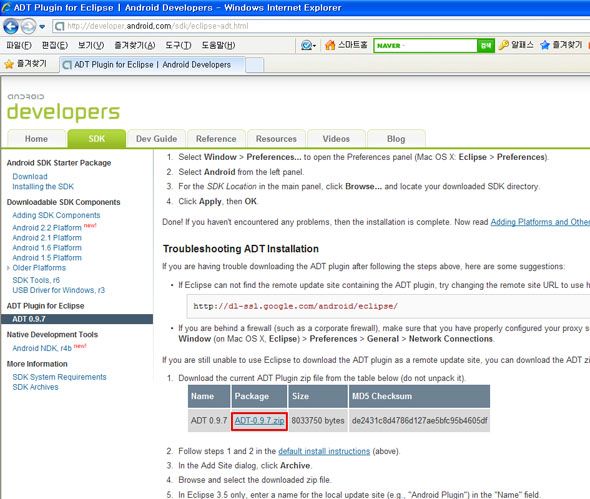The width and height of the screenshot is (590, 499).
Task: Open the Android 1.5 Platform link
Action: coord(47,258)
